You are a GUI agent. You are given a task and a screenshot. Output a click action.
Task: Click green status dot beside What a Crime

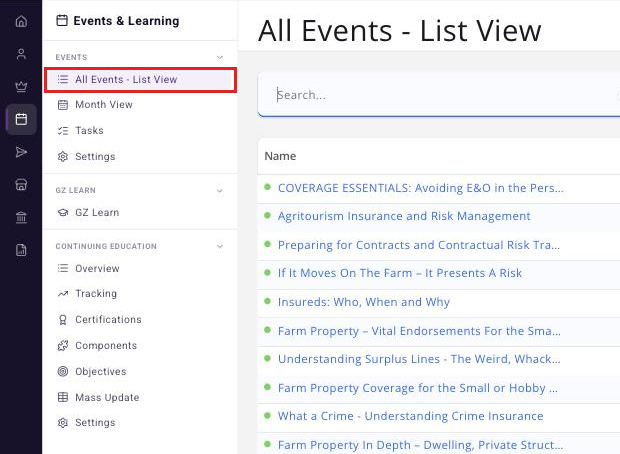point(267,415)
